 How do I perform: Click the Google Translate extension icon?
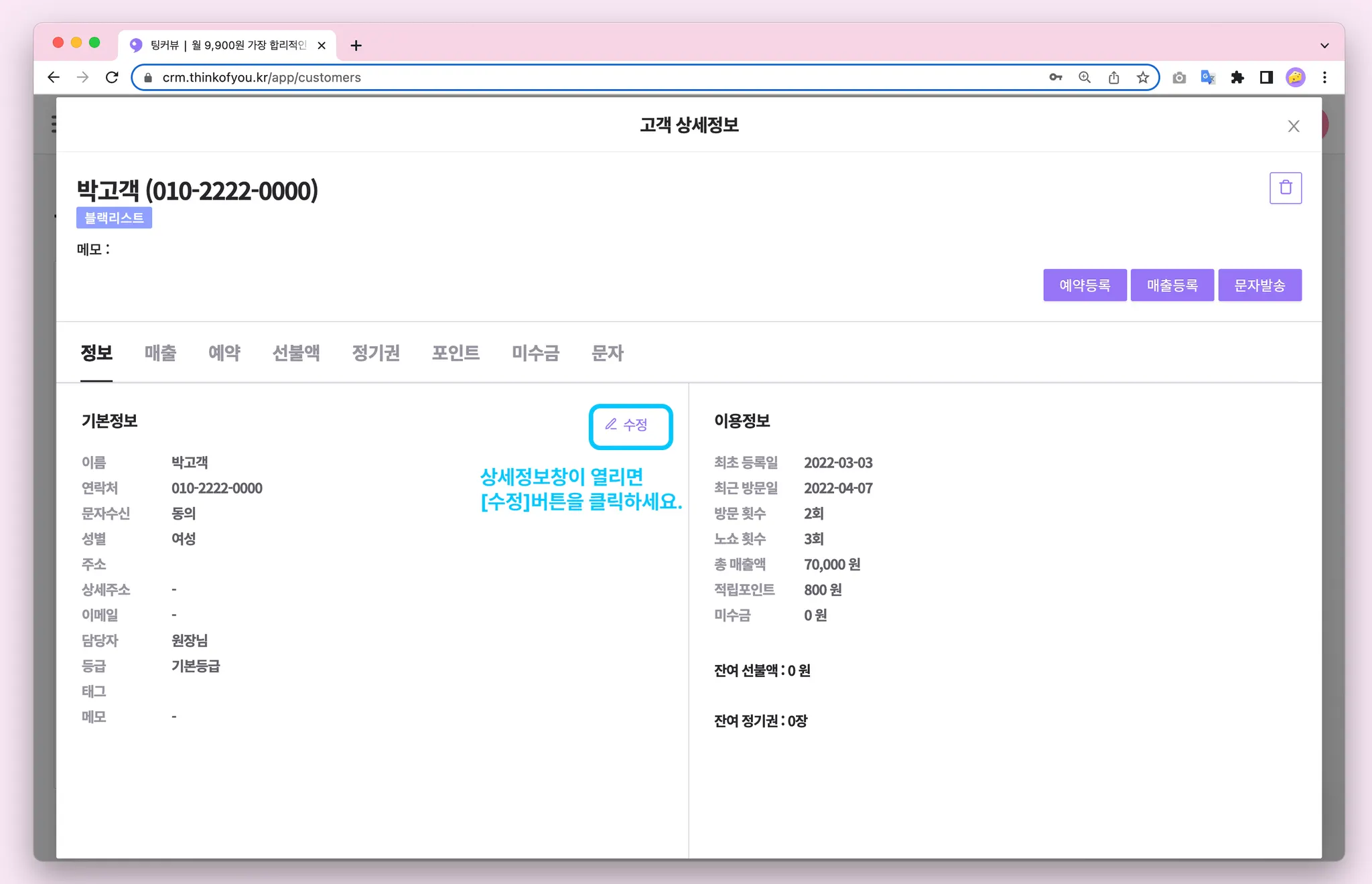[1207, 78]
